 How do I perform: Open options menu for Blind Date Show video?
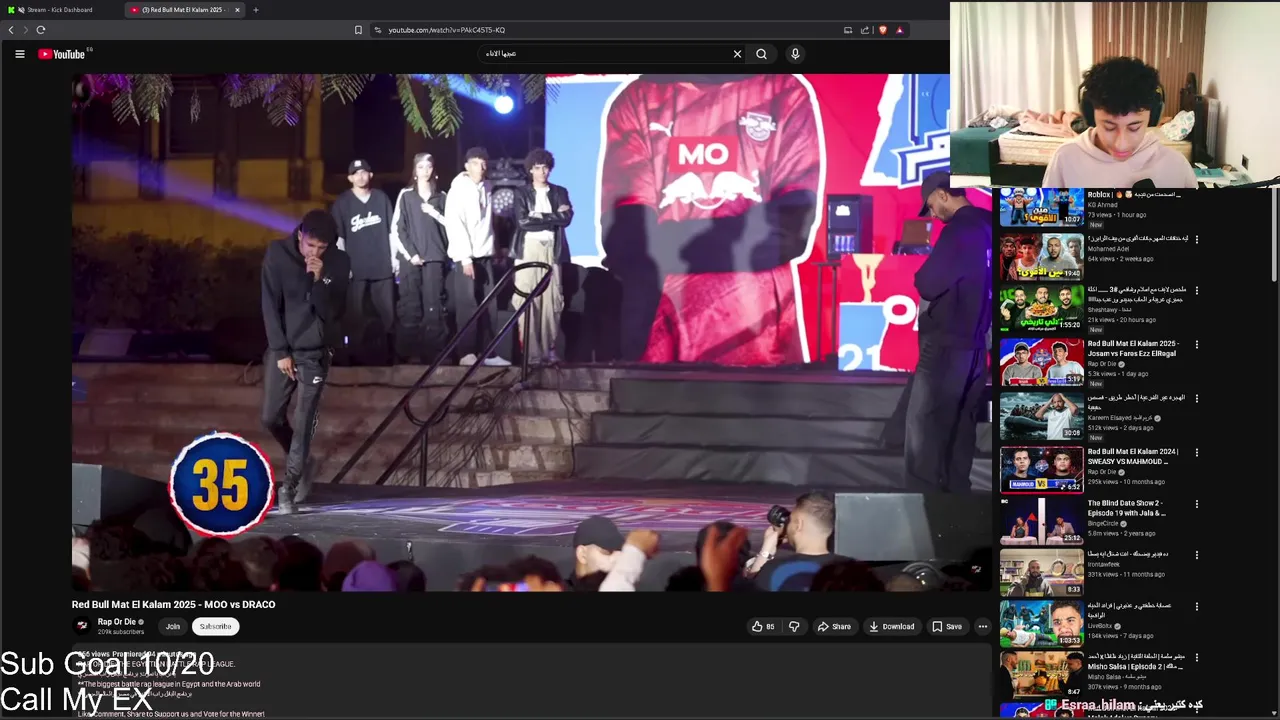coord(1196,504)
